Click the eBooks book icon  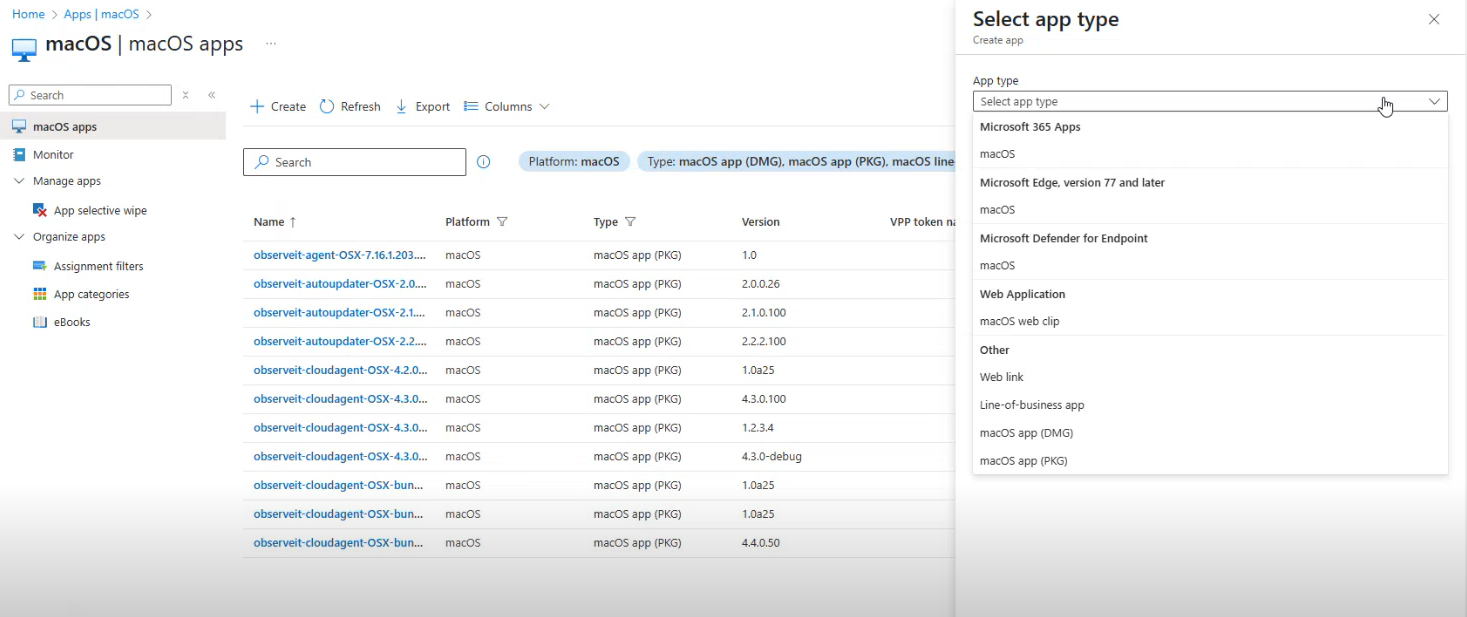coord(40,322)
